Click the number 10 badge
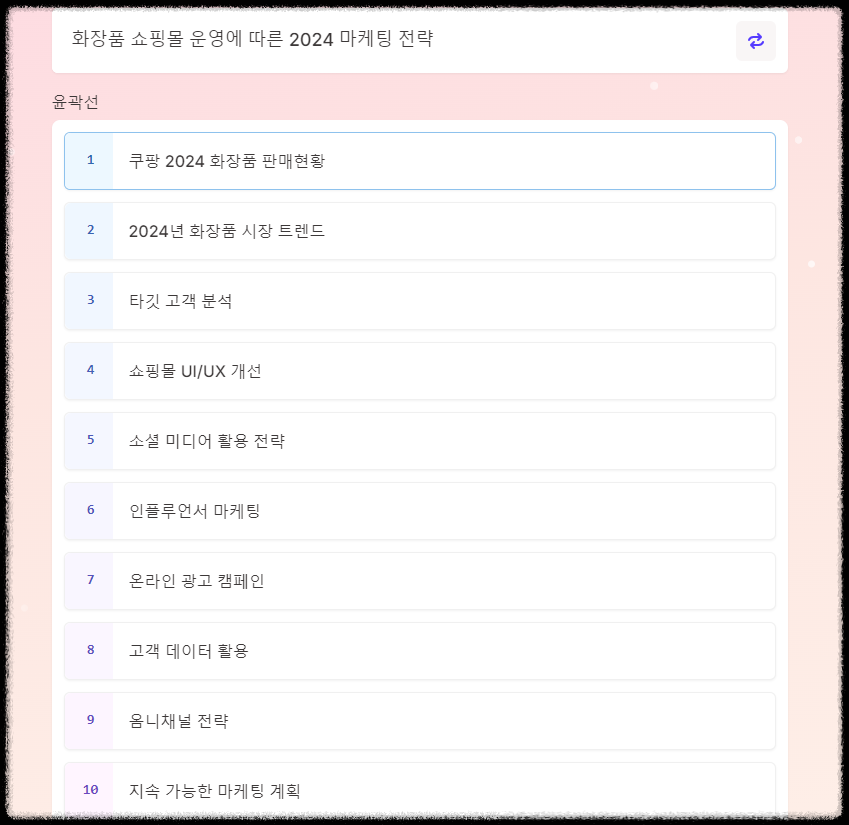Screen dimensions: 849x825 (90, 790)
